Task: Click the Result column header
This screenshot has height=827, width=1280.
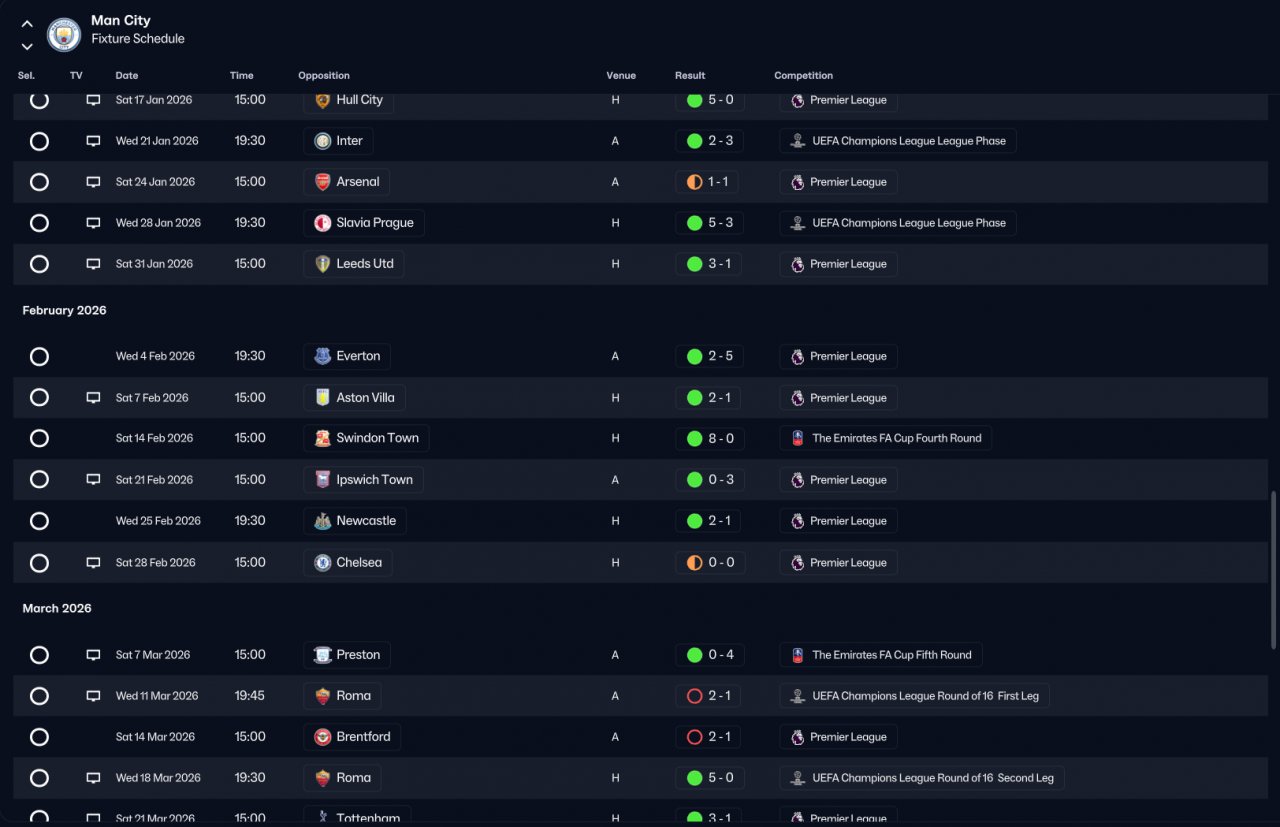Action: [690, 76]
